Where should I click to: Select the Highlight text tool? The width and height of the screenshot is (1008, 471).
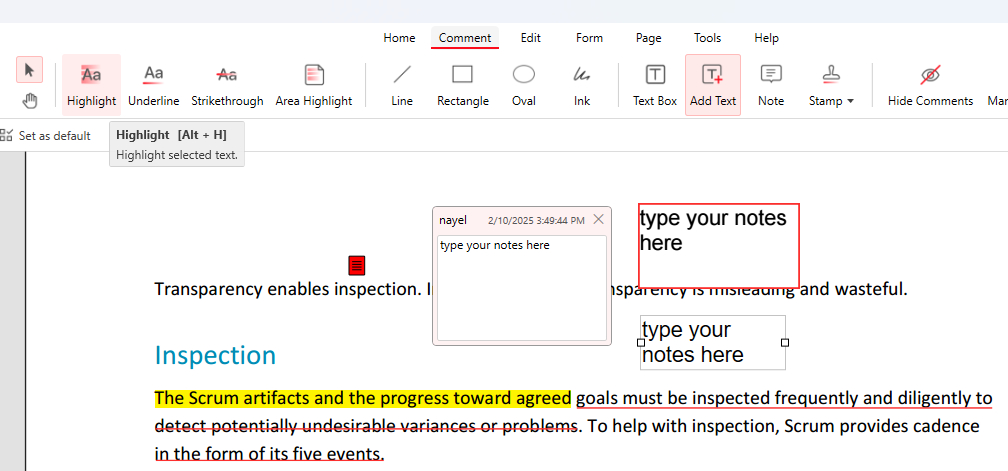[91, 84]
